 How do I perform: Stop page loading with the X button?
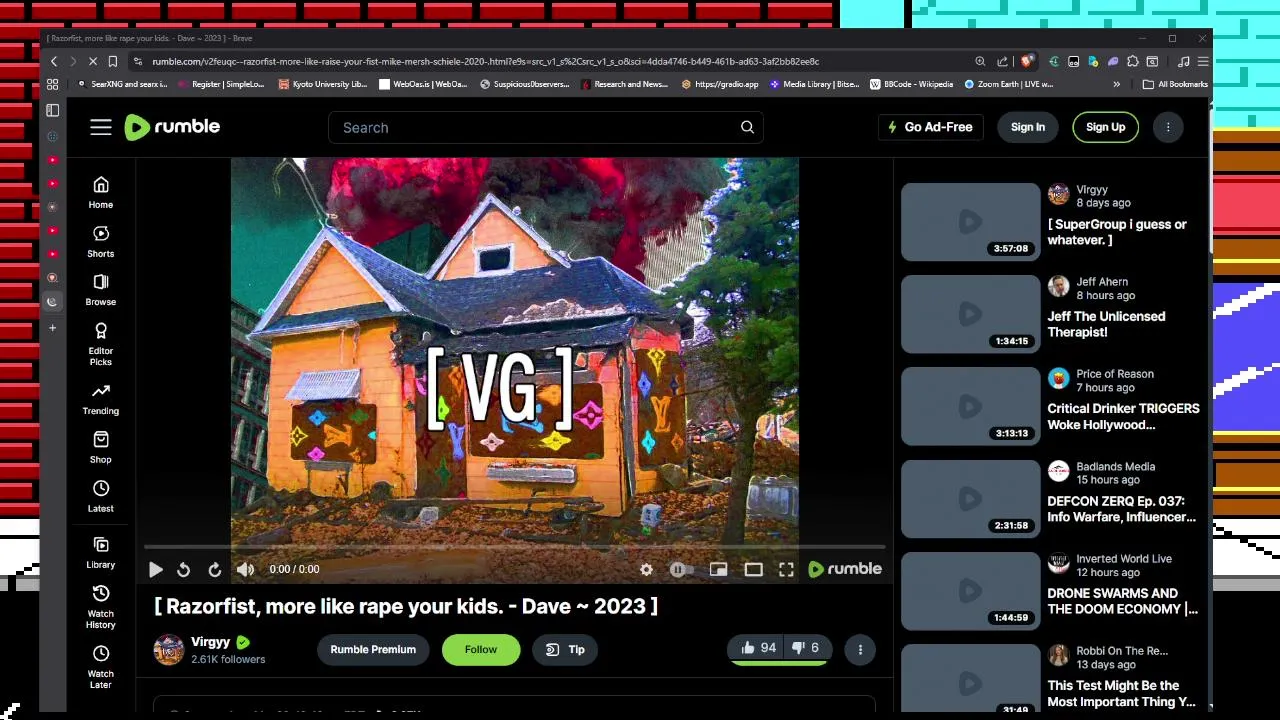(x=92, y=61)
